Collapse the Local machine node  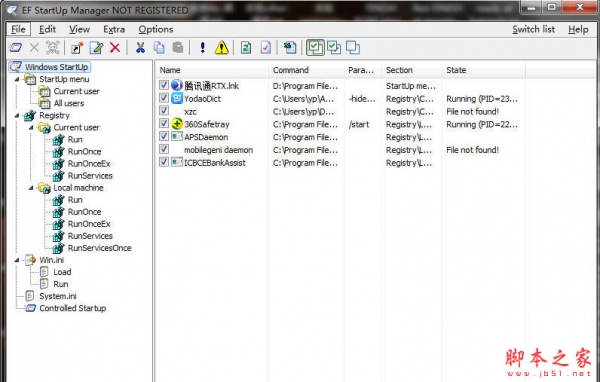coord(31,188)
